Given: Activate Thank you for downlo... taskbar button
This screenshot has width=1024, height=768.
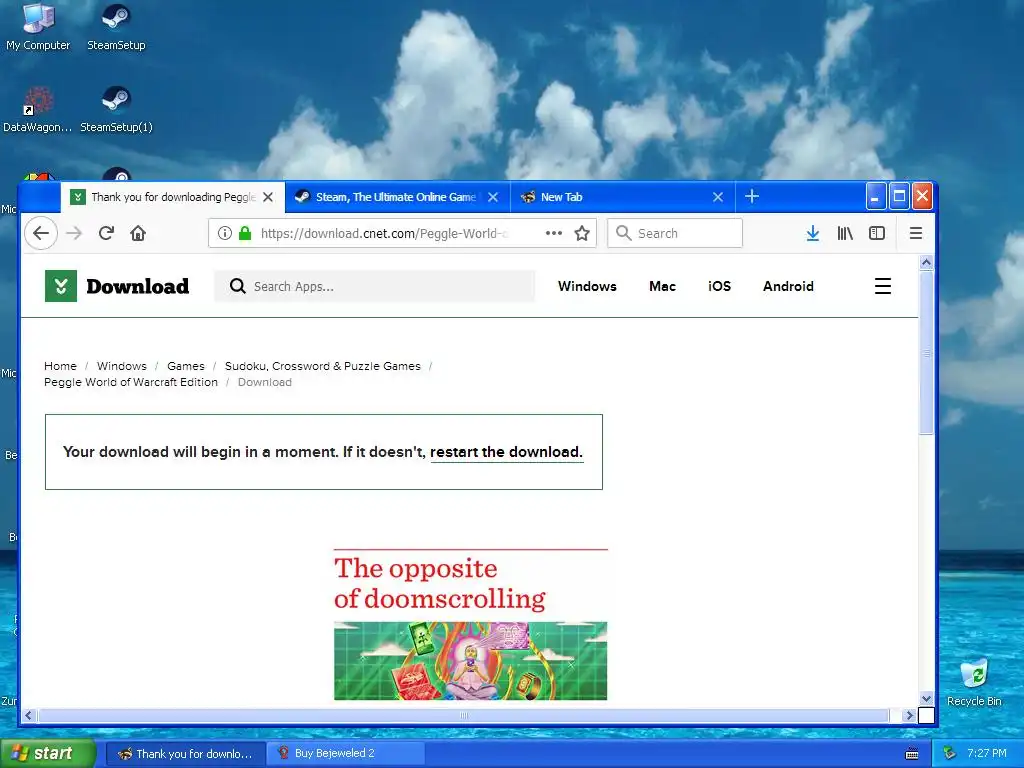Looking at the screenshot, I should 185,754.
